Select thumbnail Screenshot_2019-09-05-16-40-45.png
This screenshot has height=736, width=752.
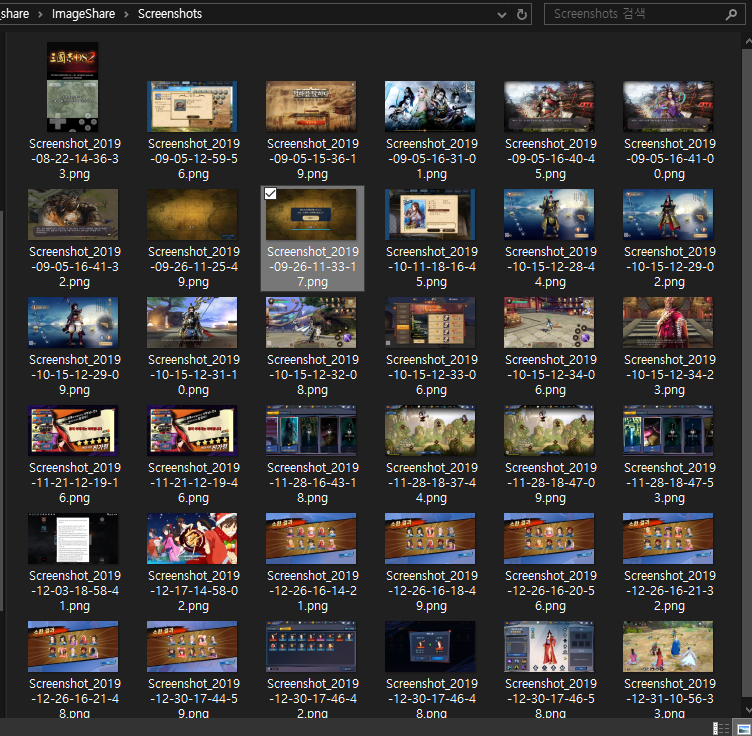(x=549, y=106)
